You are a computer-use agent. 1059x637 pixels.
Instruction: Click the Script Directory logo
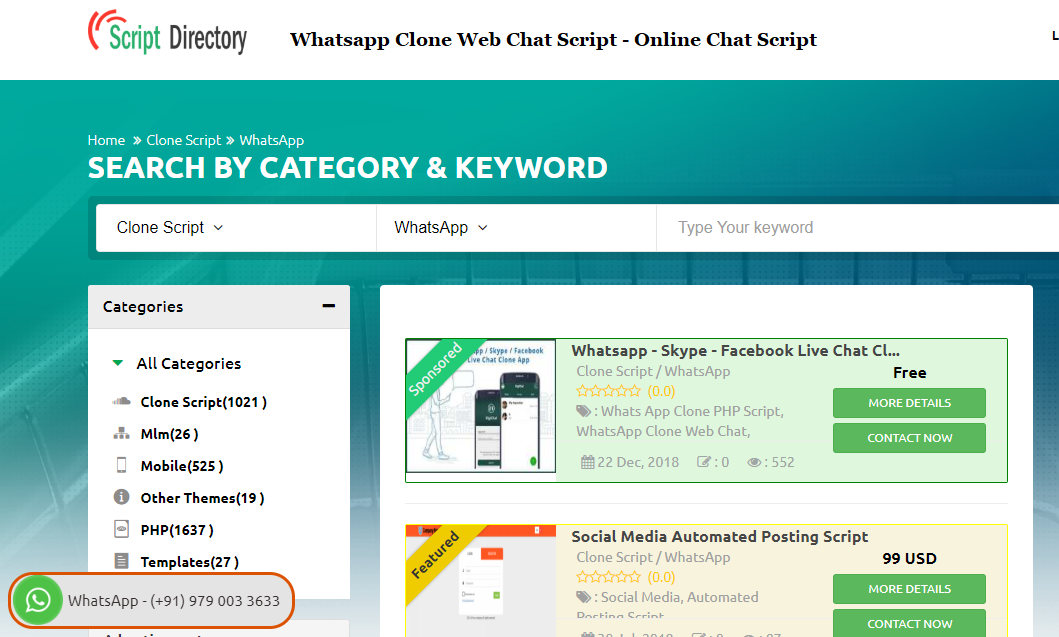[167, 33]
